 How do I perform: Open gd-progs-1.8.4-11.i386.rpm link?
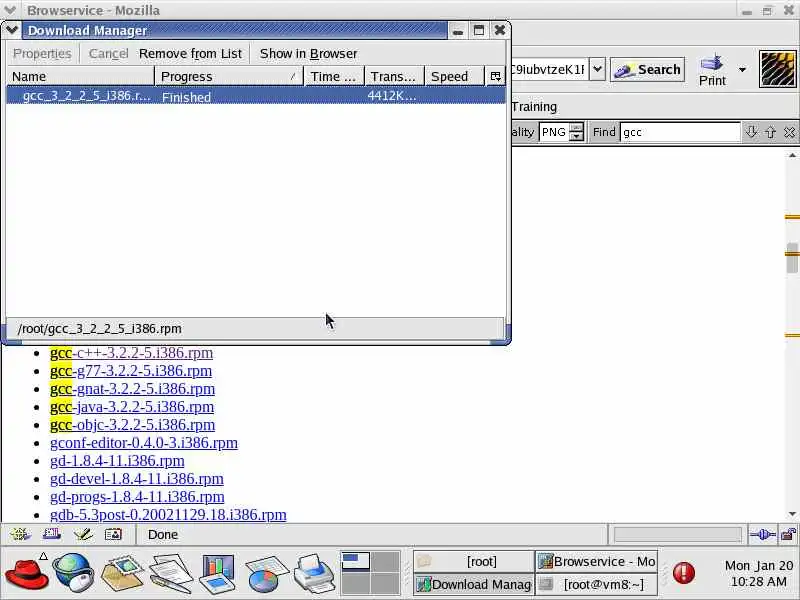137,496
